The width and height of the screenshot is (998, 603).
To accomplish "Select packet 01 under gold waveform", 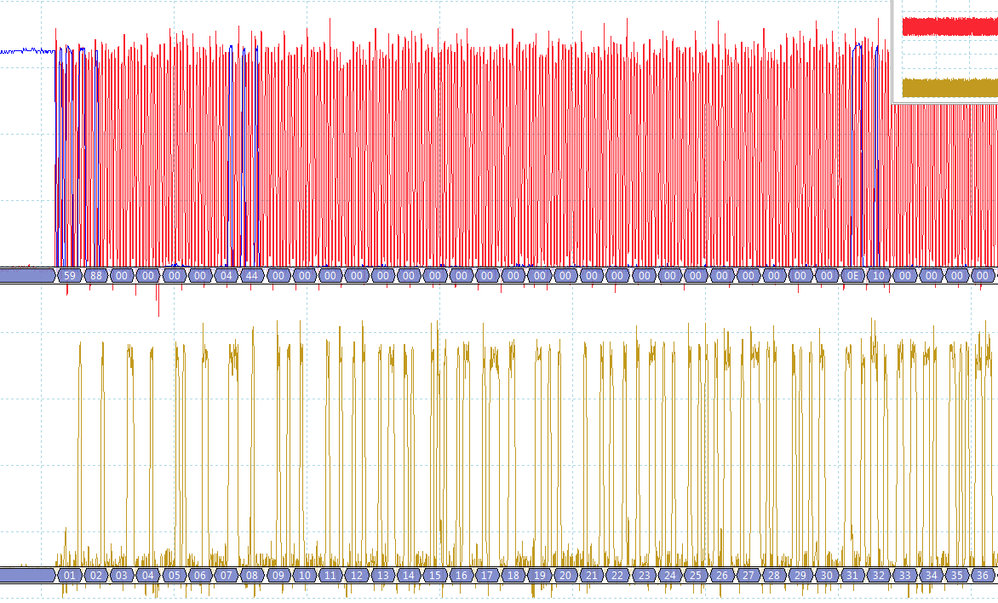I will 69,575.
